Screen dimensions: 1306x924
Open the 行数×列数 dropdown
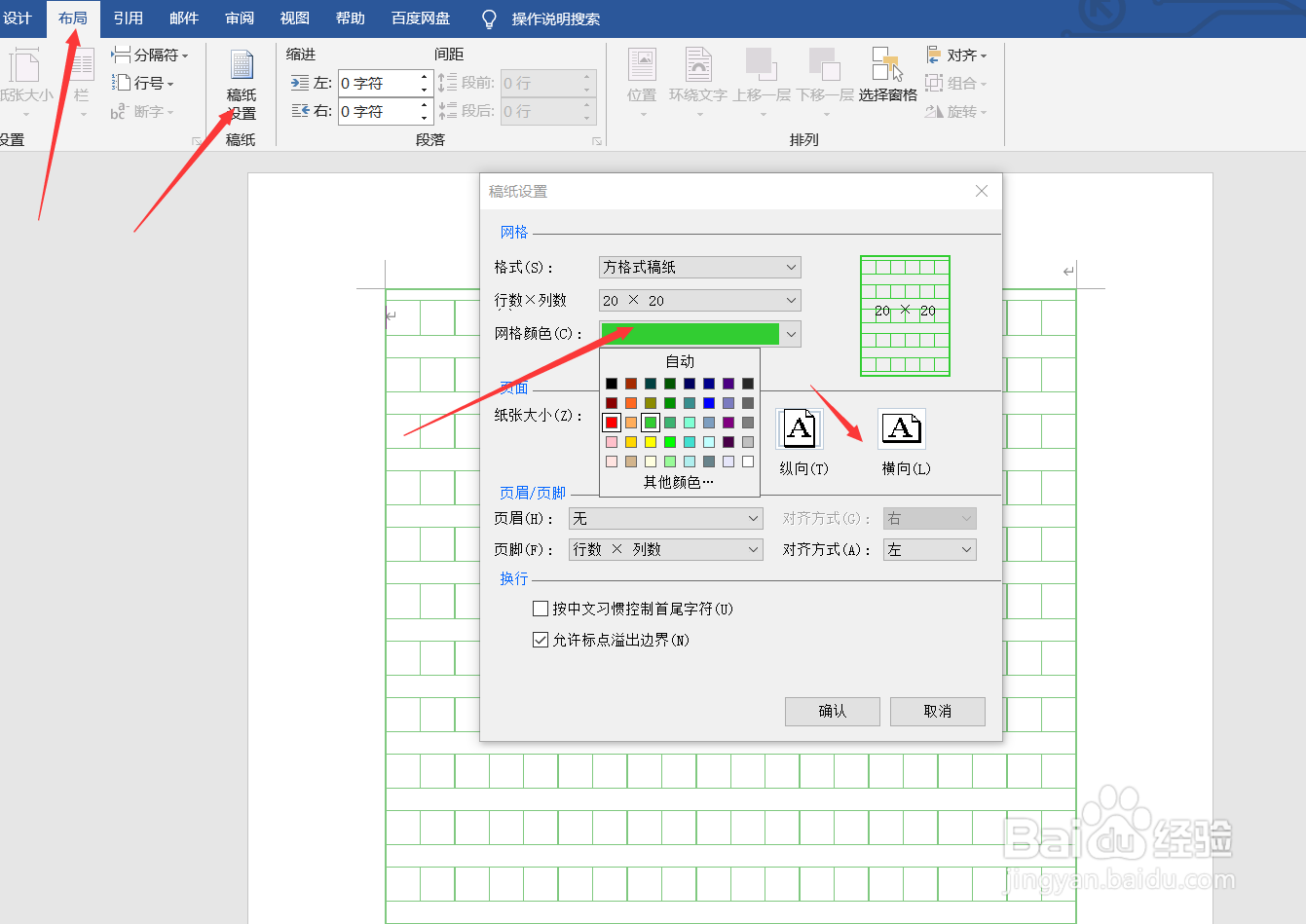tap(700, 301)
